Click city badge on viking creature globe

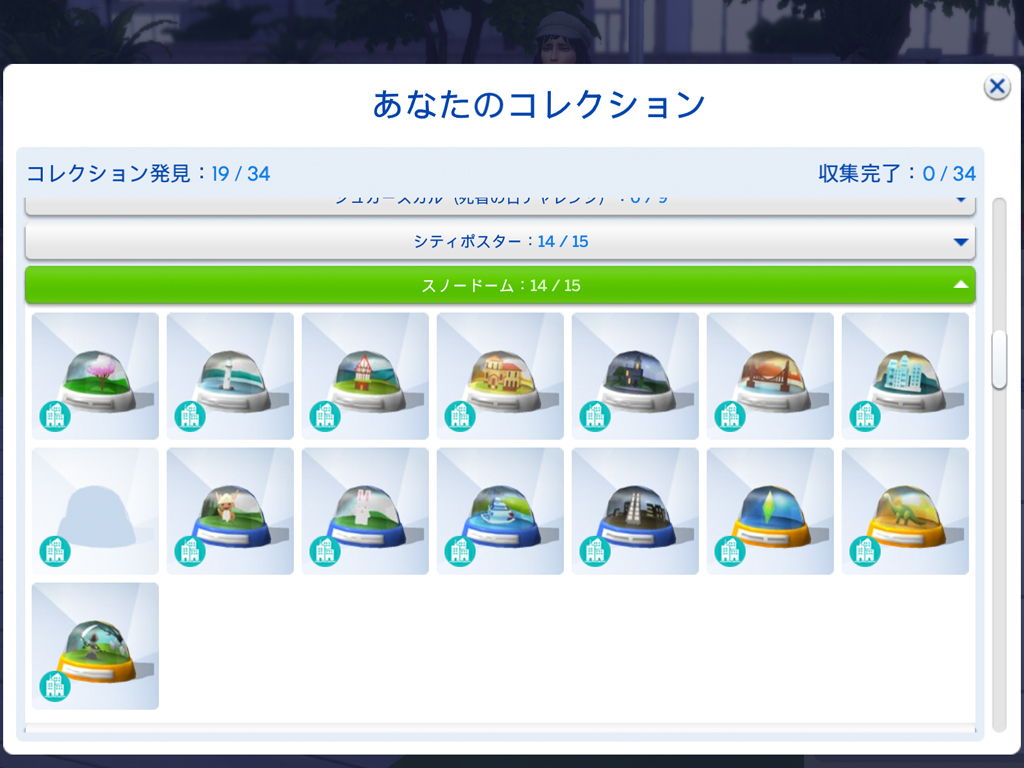(190, 551)
